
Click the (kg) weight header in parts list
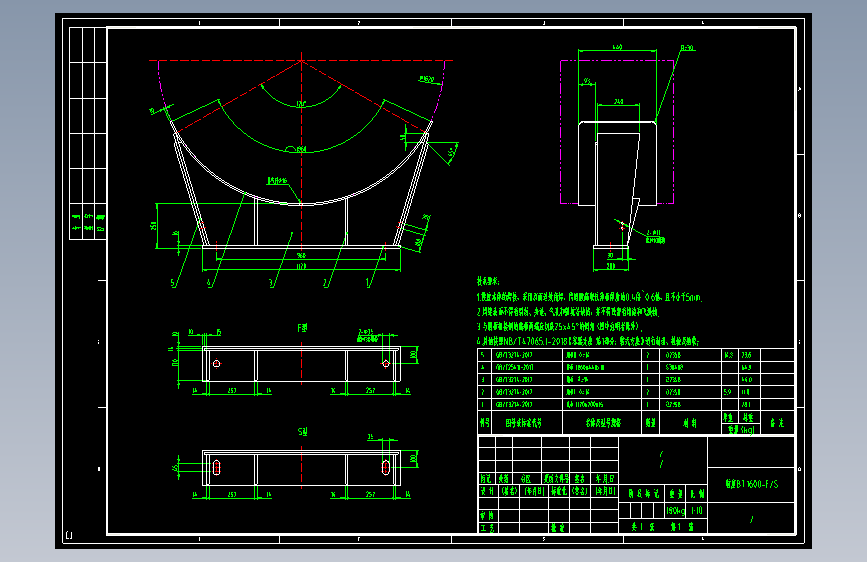741,429
